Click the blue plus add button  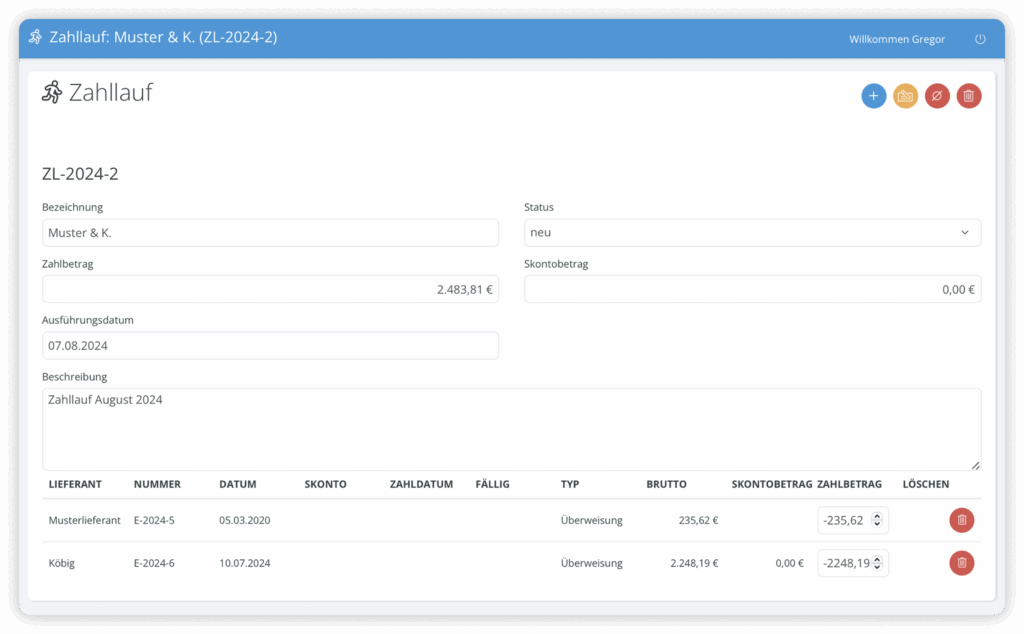tap(873, 96)
